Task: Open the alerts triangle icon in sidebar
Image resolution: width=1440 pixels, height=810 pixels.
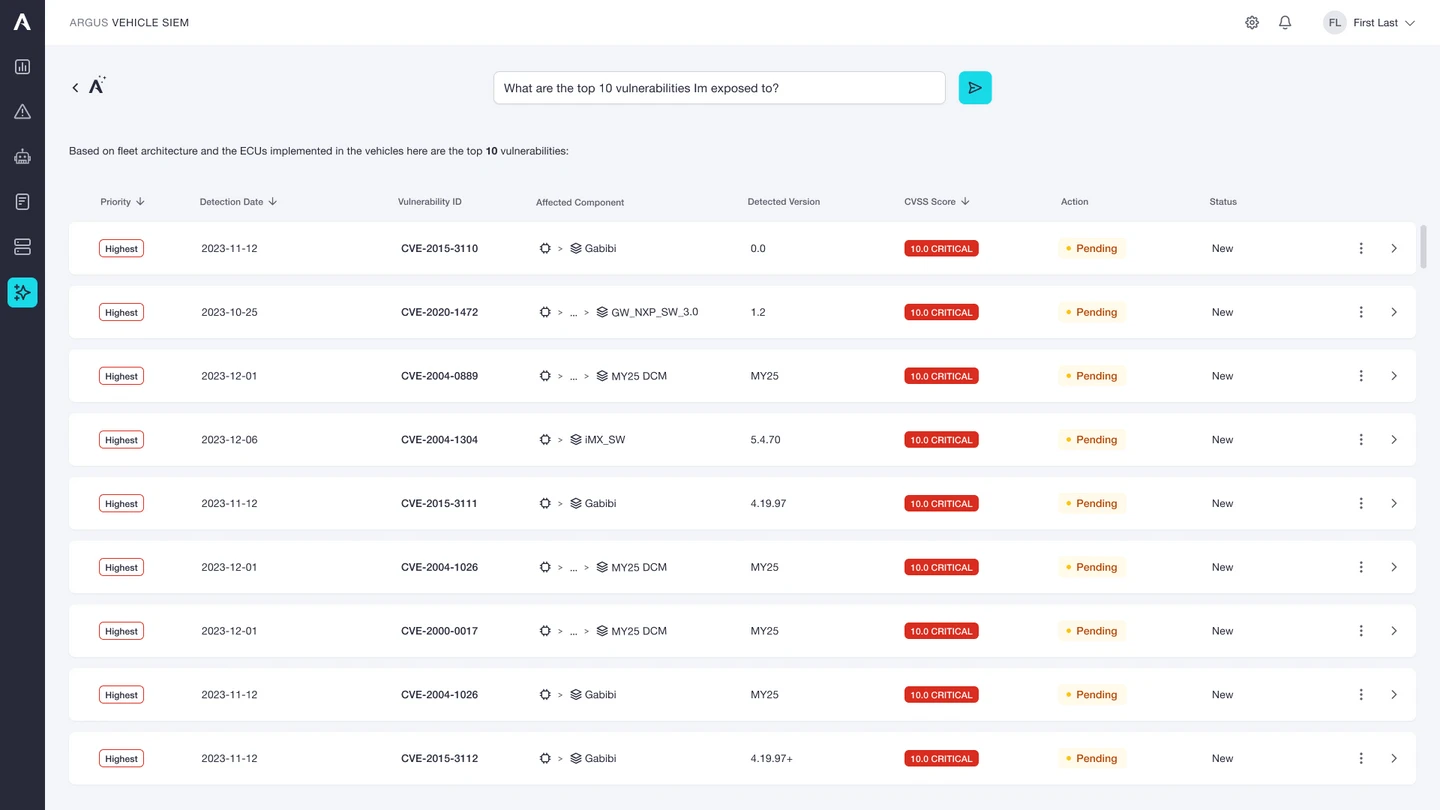Action: 22,112
